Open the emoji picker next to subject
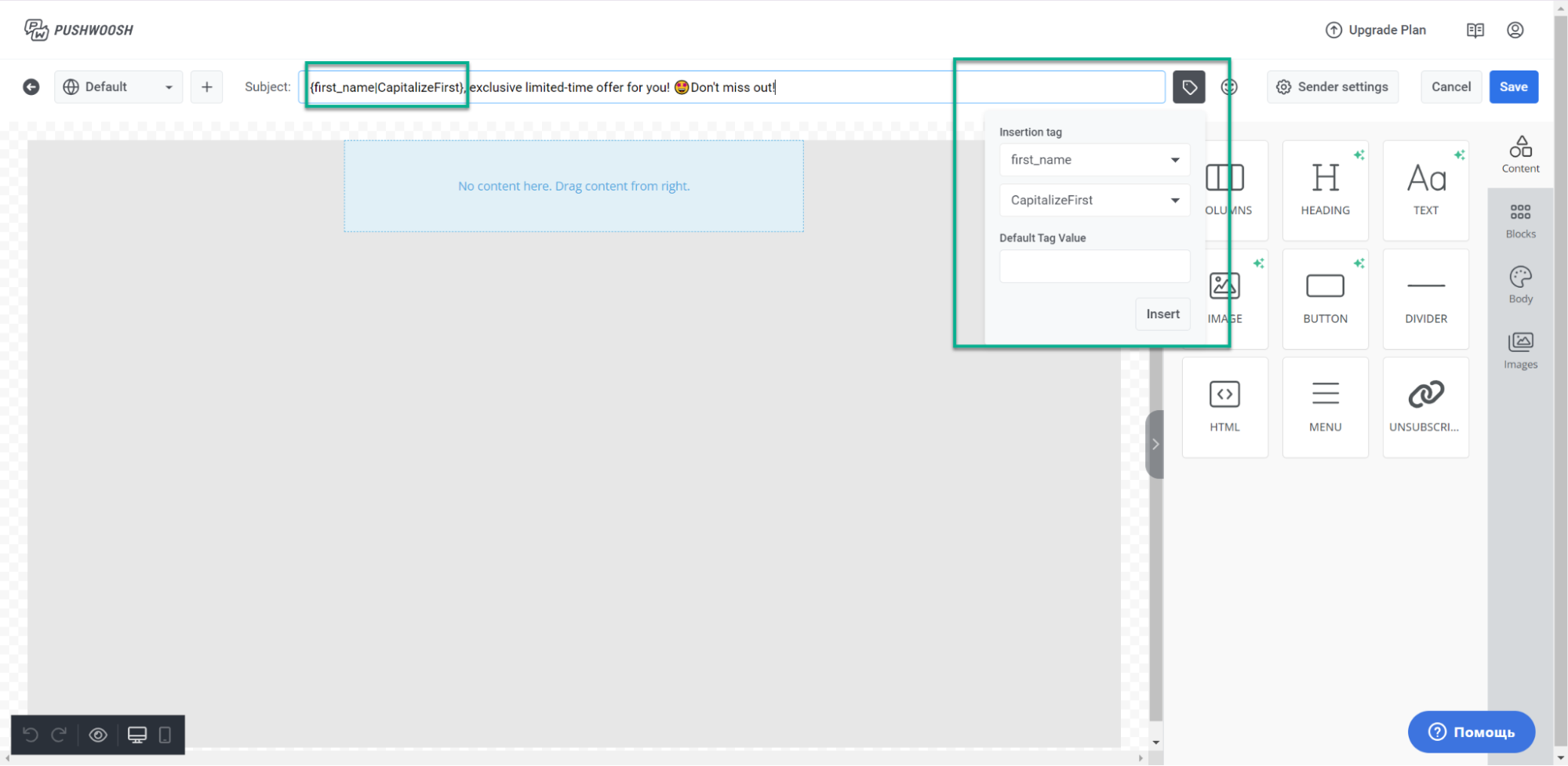Image resolution: width=1568 pixels, height=766 pixels. point(1229,87)
